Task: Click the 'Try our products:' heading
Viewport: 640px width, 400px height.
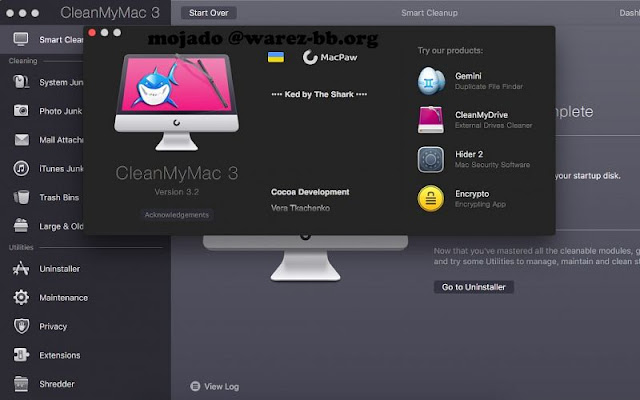Action: tap(450, 50)
